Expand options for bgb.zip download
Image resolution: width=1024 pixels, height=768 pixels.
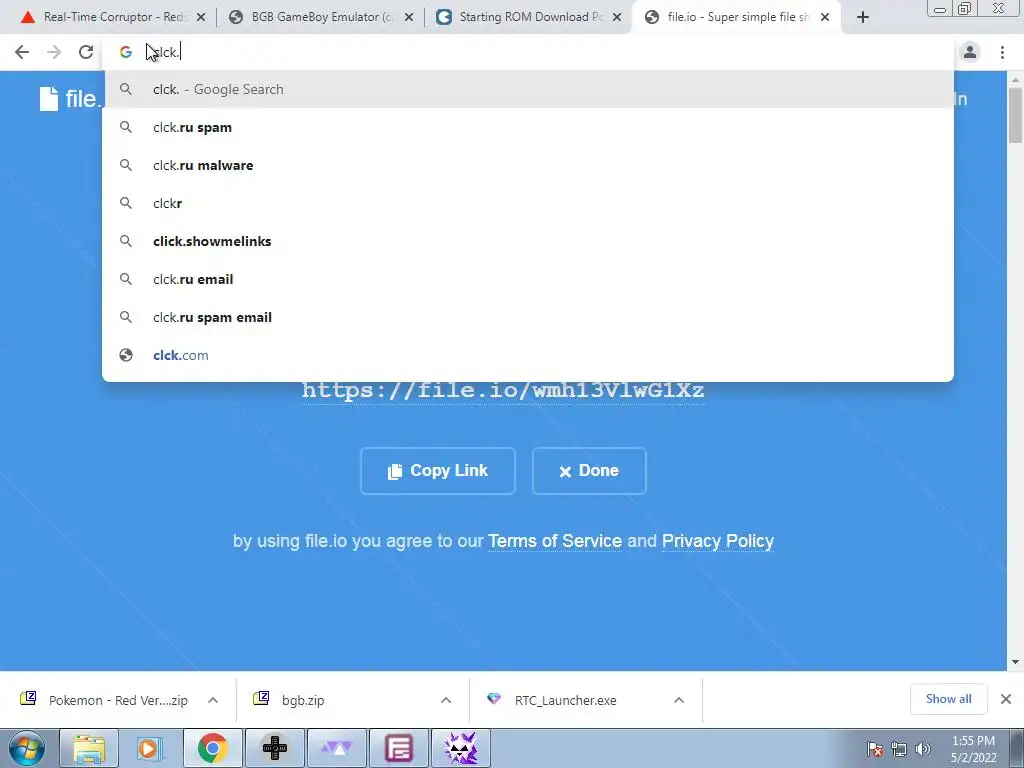tap(446, 700)
